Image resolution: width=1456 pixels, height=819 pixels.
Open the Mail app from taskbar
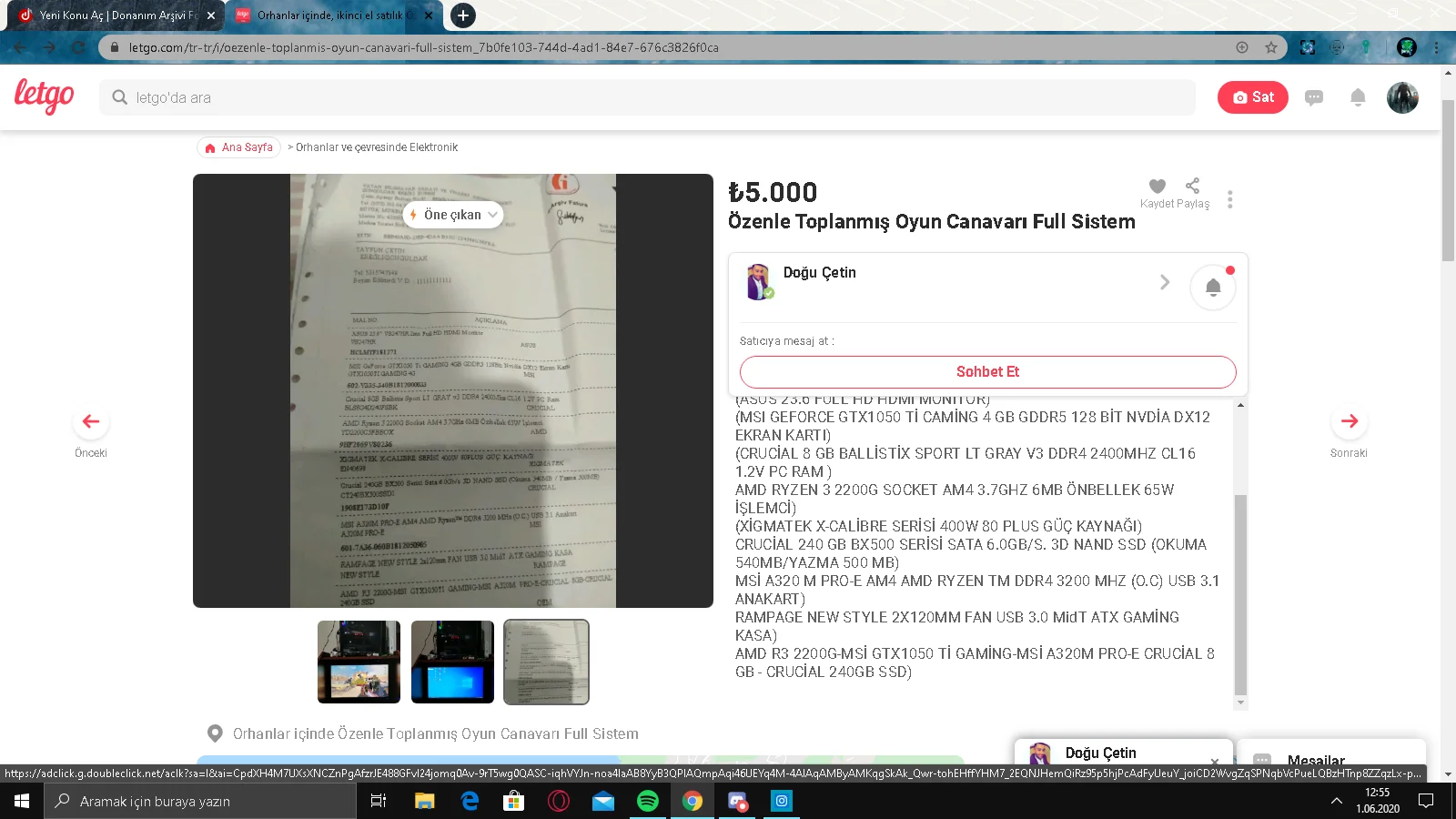(x=603, y=801)
